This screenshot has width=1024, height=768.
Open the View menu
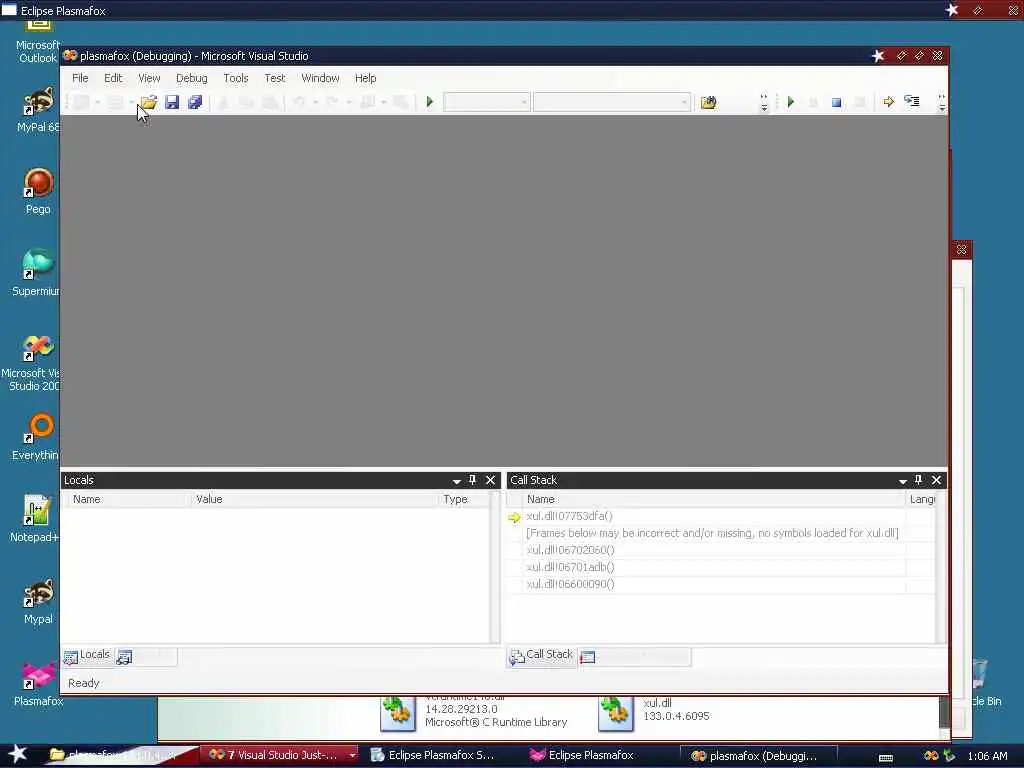tap(149, 78)
